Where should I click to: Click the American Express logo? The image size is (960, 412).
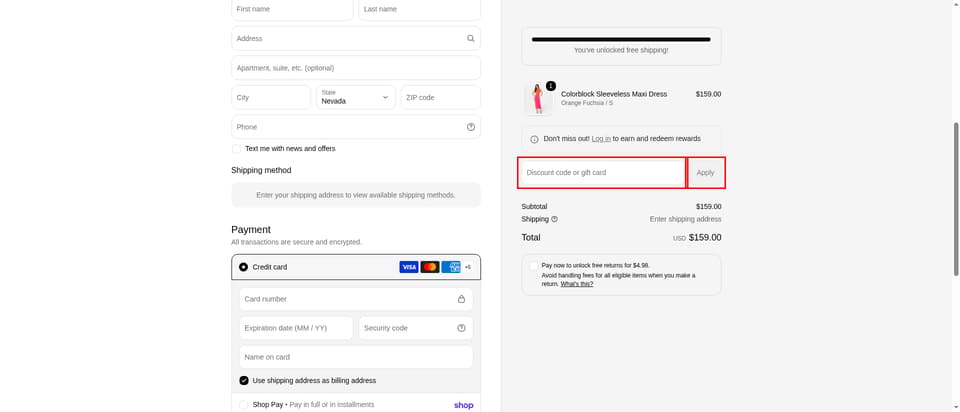pos(451,267)
